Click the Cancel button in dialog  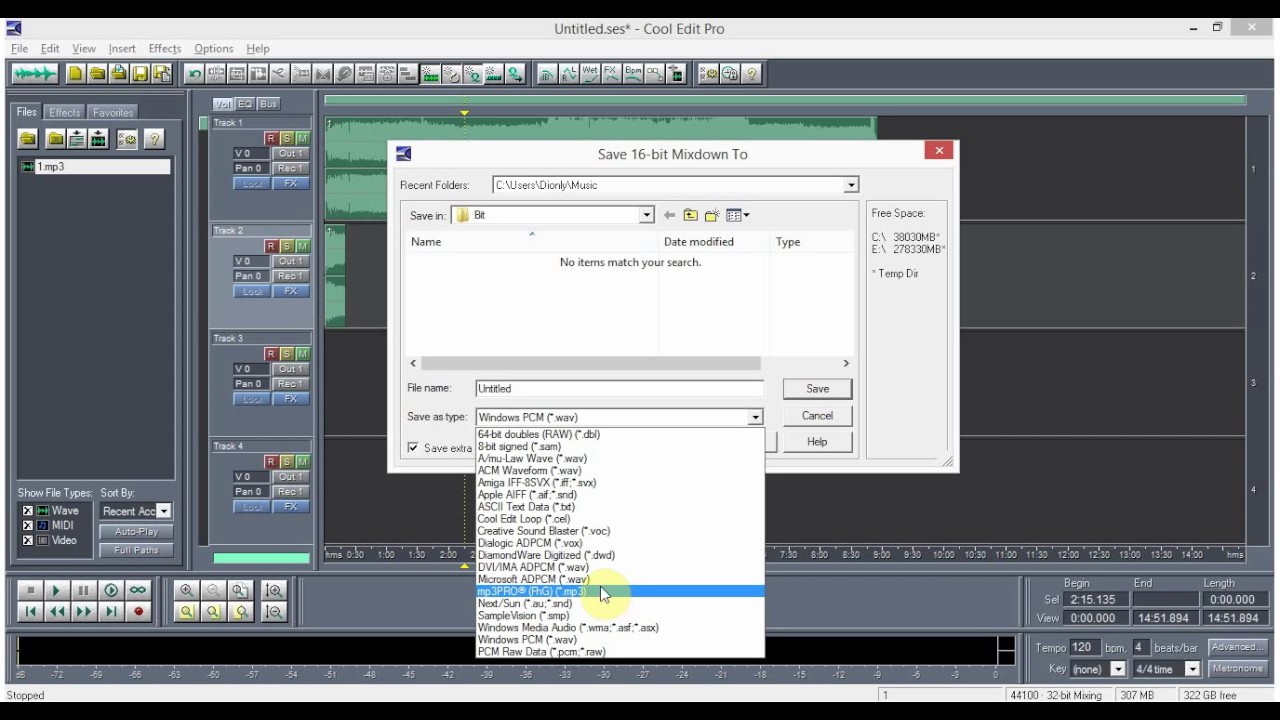click(x=817, y=416)
